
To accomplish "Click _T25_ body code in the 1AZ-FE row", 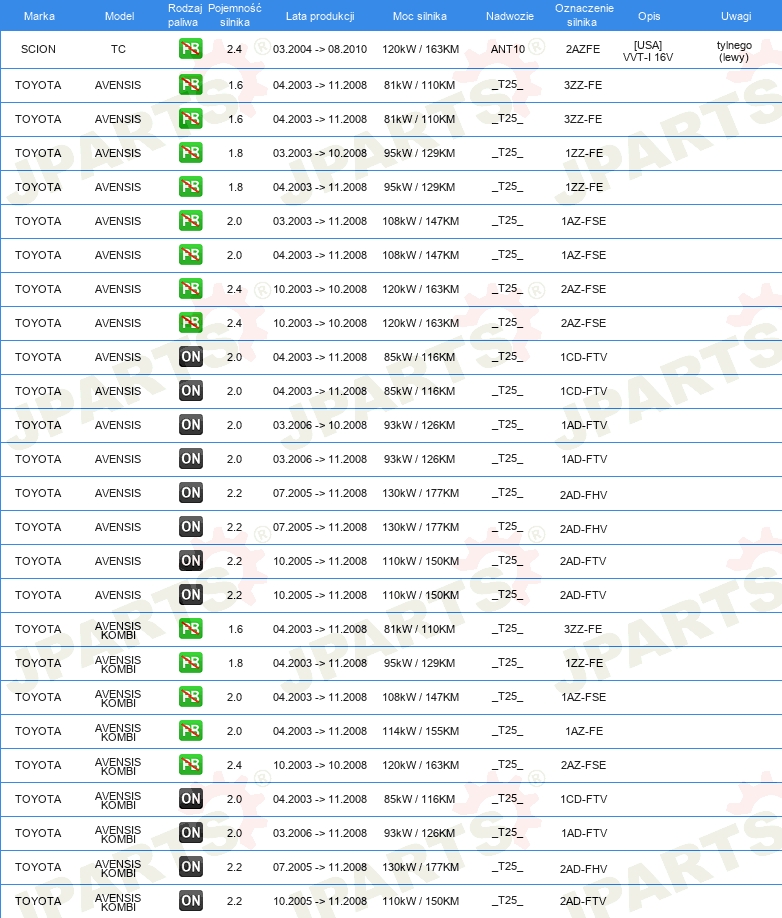I will (507, 730).
